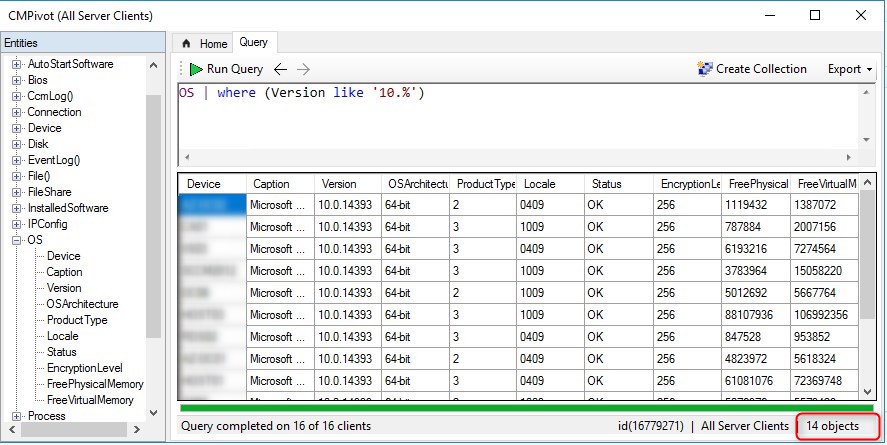Screen dimensions: 887x445
Task: Select Caption property under OS
Action: 64,272
